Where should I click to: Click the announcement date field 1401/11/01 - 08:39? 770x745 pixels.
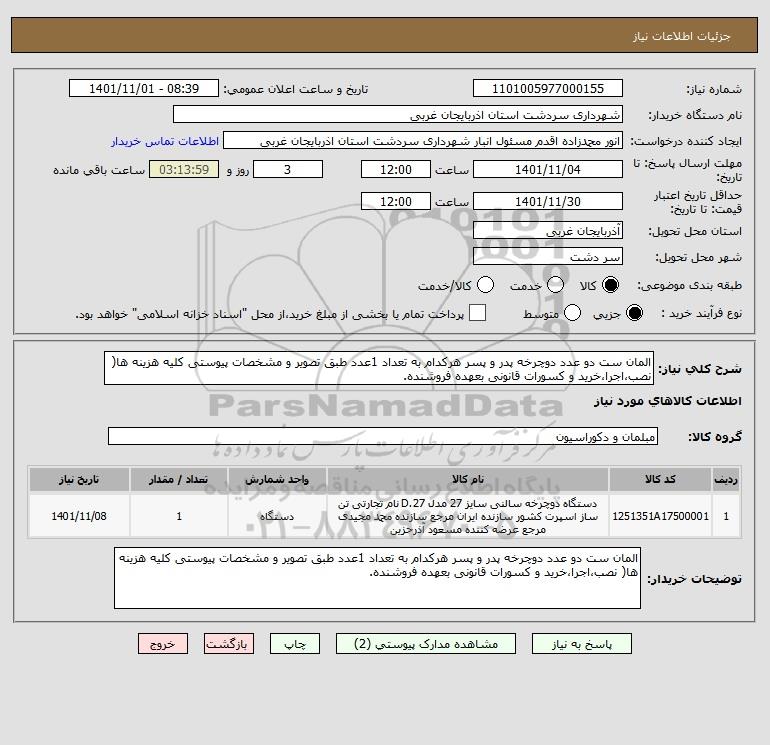click(x=144, y=89)
